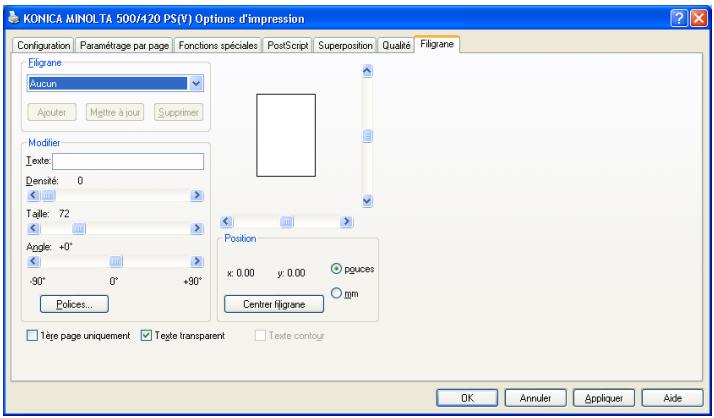The height and width of the screenshot is (418, 714).
Task: Click the Annuler button
Action: click(x=536, y=398)
